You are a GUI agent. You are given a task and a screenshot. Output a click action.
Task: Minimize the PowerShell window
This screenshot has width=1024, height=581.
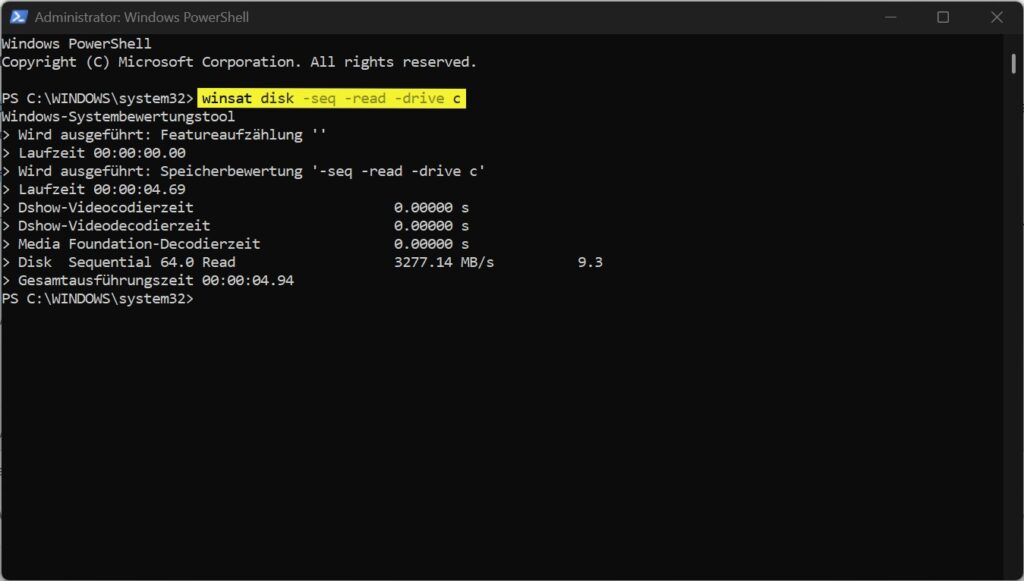[x=890, y=17]
